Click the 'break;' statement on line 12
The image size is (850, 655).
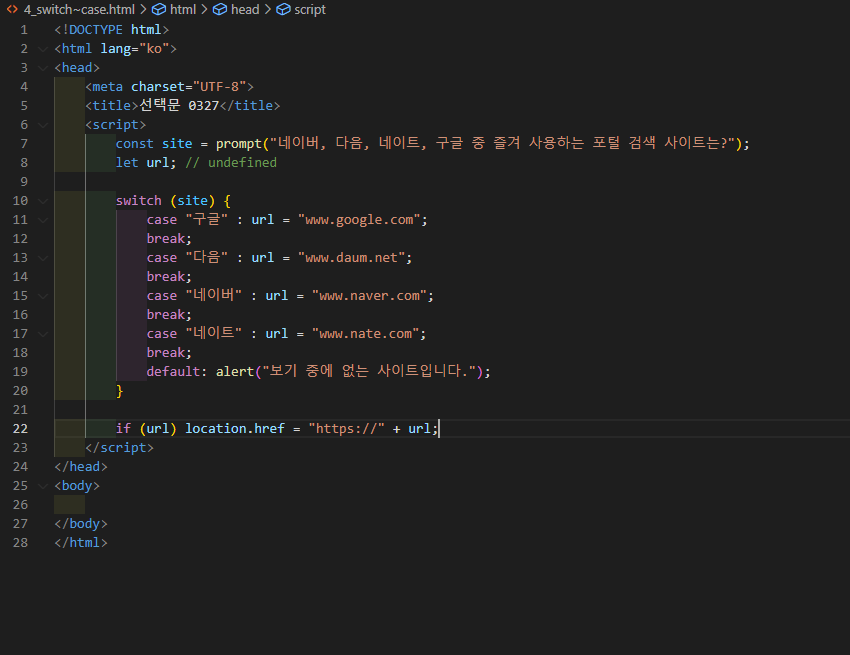click(169, 239)
